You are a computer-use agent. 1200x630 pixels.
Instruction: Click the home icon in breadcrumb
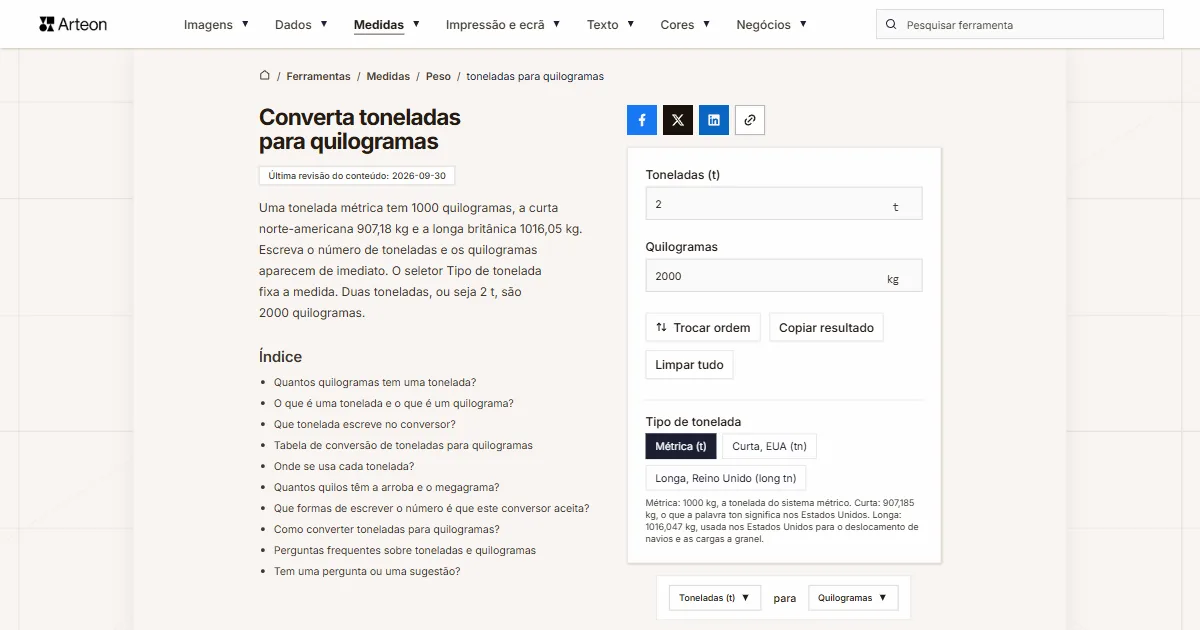click(x=265, y=75)
